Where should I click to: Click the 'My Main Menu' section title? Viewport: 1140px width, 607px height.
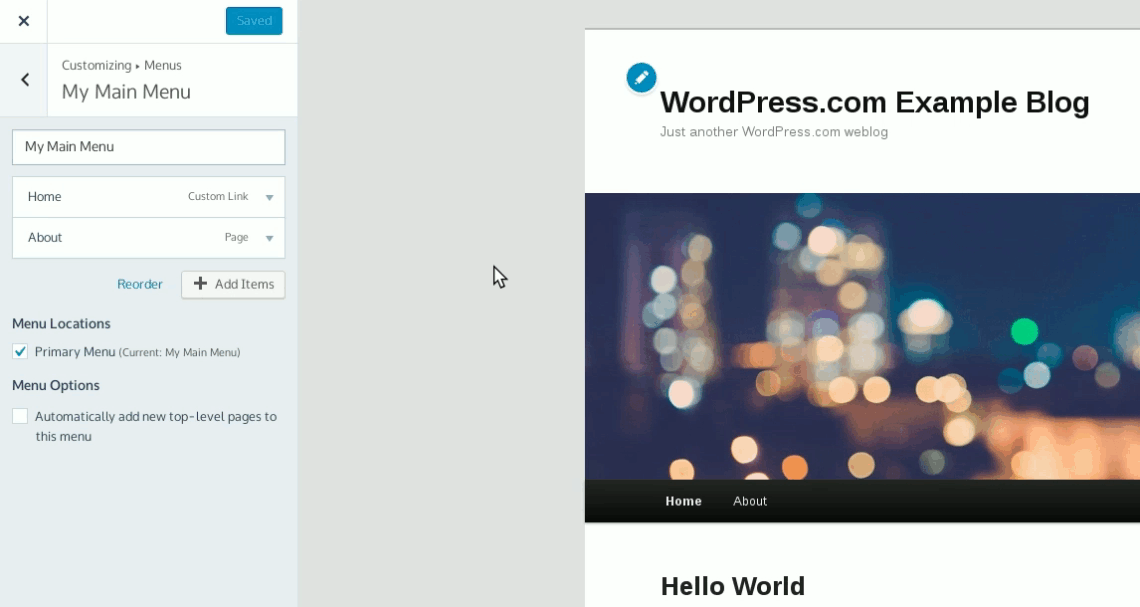[126, 92]
